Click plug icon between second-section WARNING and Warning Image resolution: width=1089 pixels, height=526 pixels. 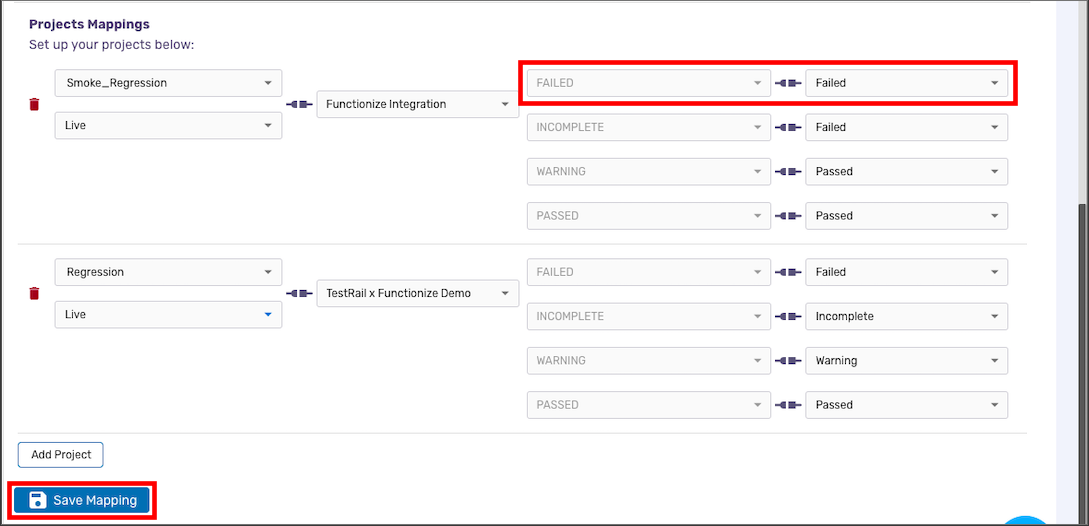[x=788, y=361]
